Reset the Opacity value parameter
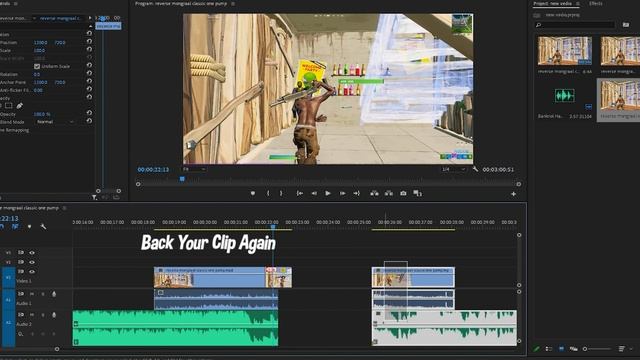Viewport: 640px width, 360px height. 89,113
